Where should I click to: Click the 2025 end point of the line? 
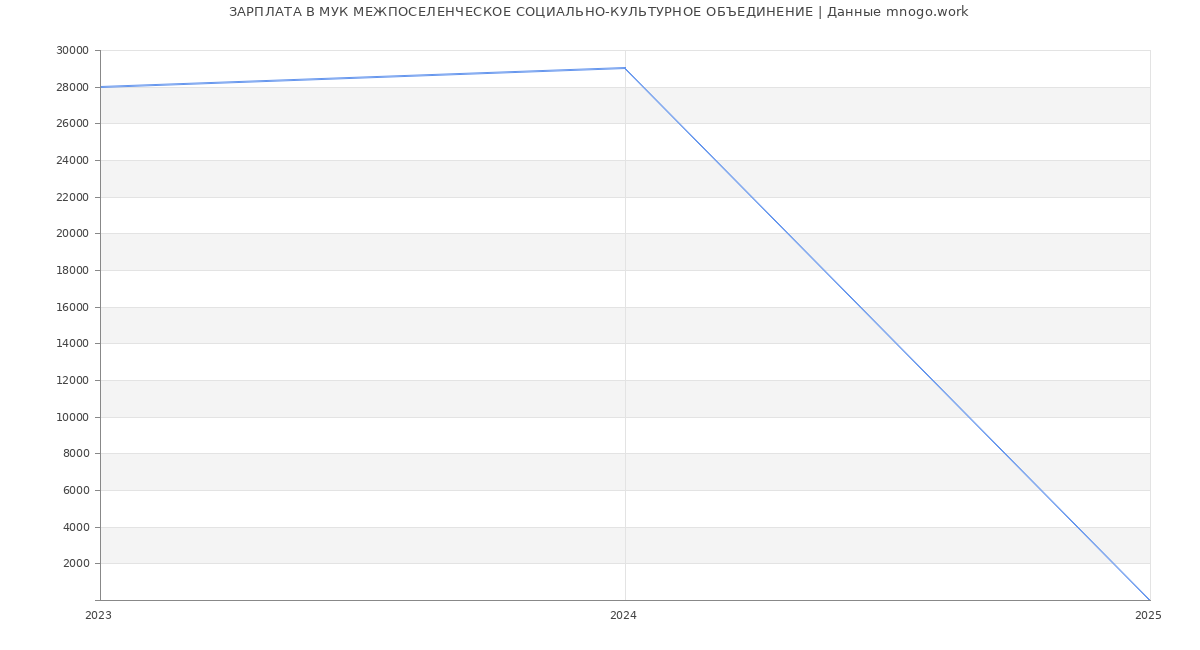click(x=1149, y=600)
